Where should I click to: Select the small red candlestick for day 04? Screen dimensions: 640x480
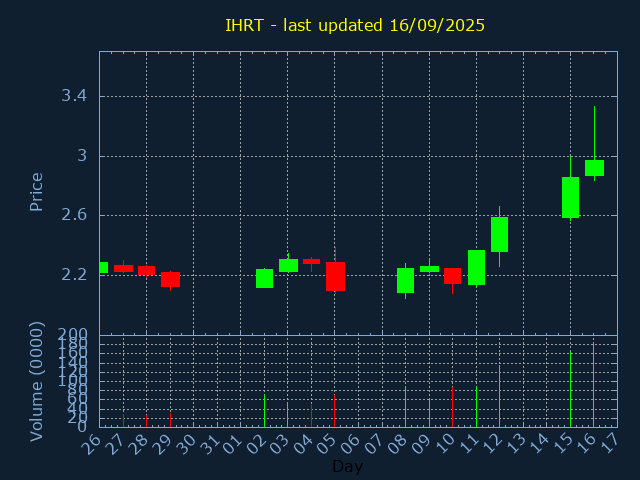(x=311, y=261)
